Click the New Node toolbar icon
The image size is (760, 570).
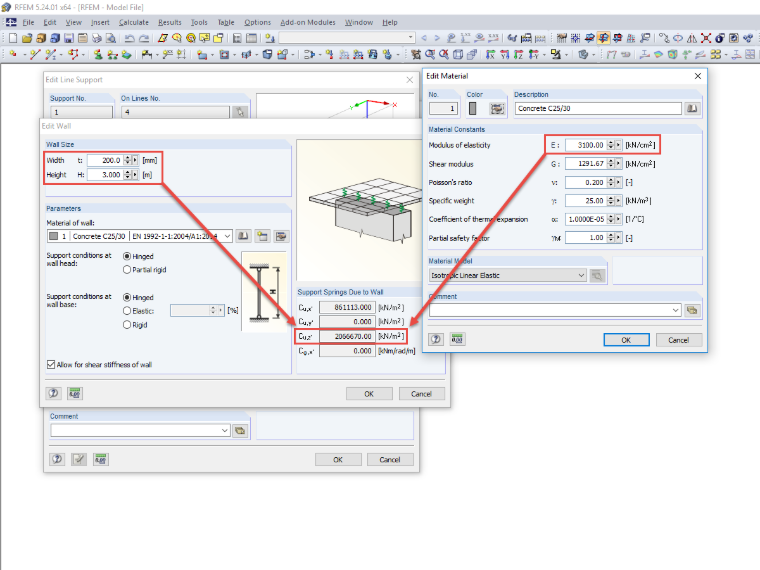point(13,54)
